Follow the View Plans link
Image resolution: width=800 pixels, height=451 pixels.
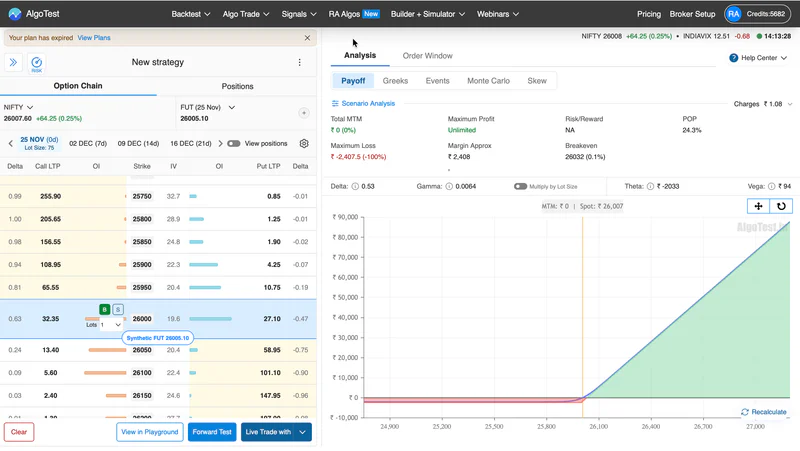tap(94, 38)
